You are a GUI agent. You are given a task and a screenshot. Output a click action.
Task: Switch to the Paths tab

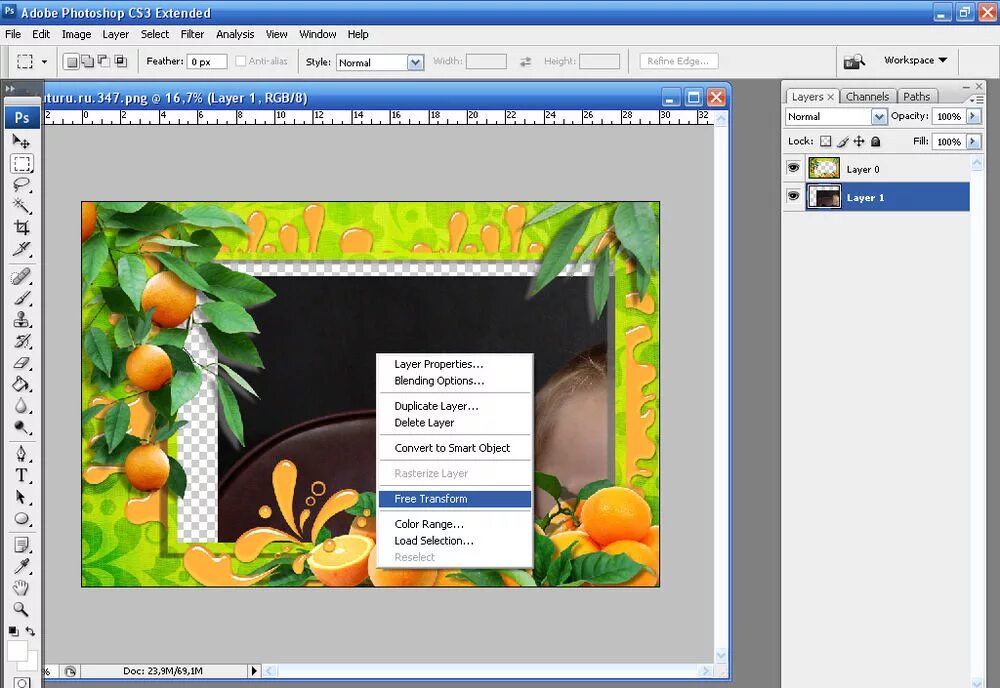click(916, 96)
